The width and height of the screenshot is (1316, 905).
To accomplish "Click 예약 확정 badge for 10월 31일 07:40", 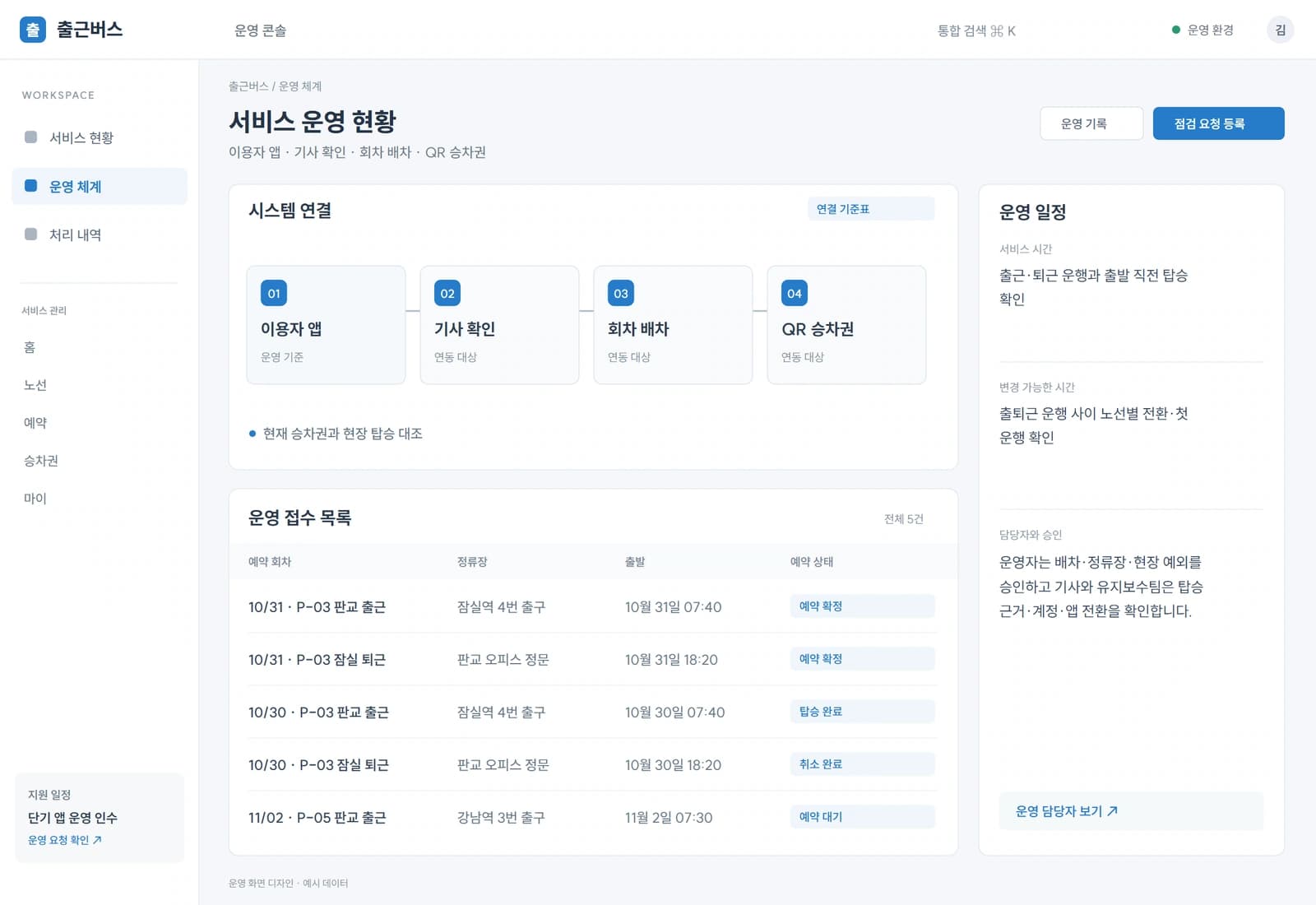I will pyautogui.click(x=862, y=606).
